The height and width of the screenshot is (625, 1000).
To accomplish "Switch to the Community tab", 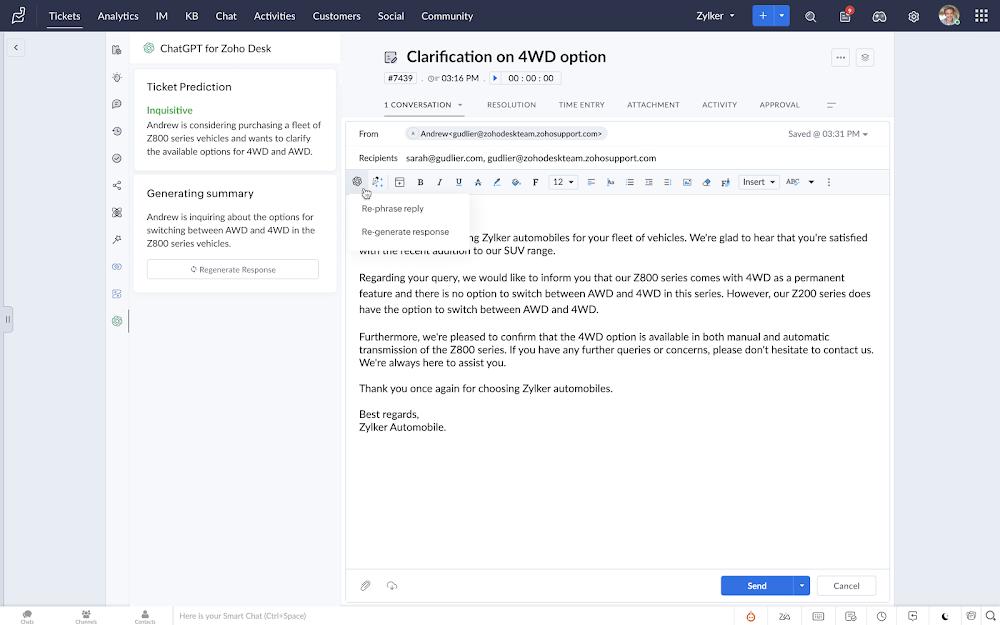I will [447, 16].
